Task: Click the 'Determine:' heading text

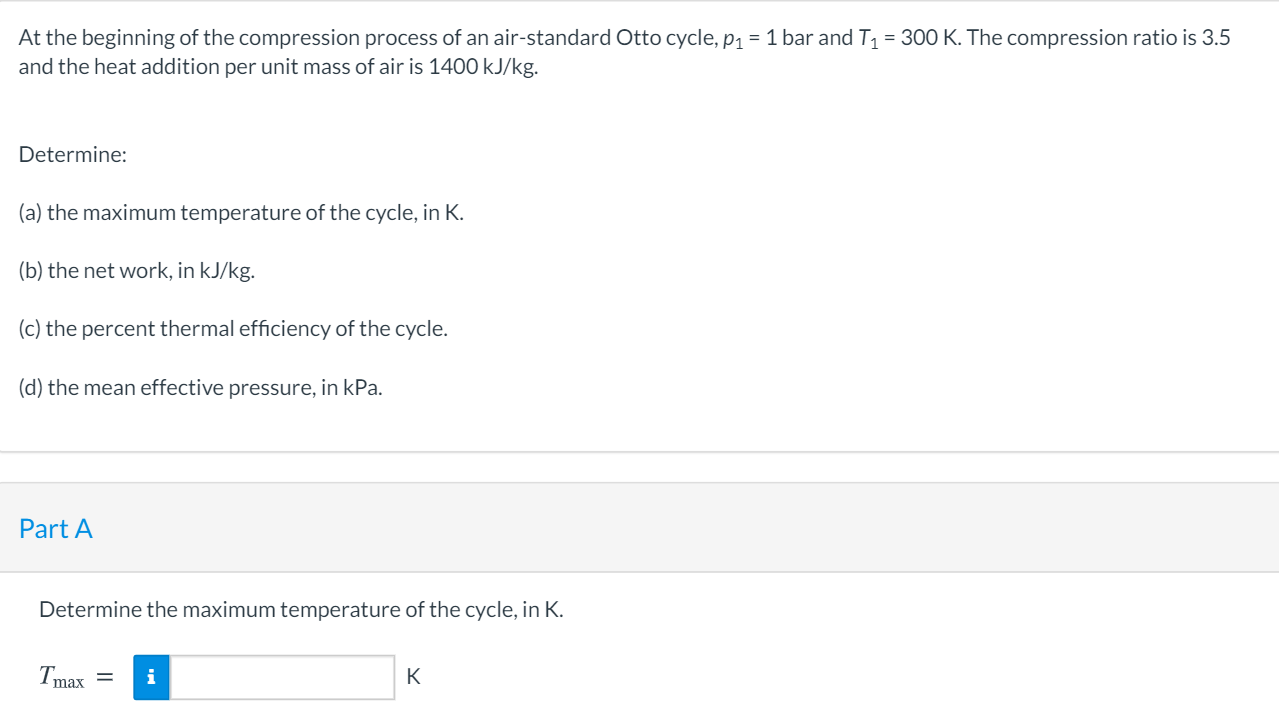Action: click(73, 155)
